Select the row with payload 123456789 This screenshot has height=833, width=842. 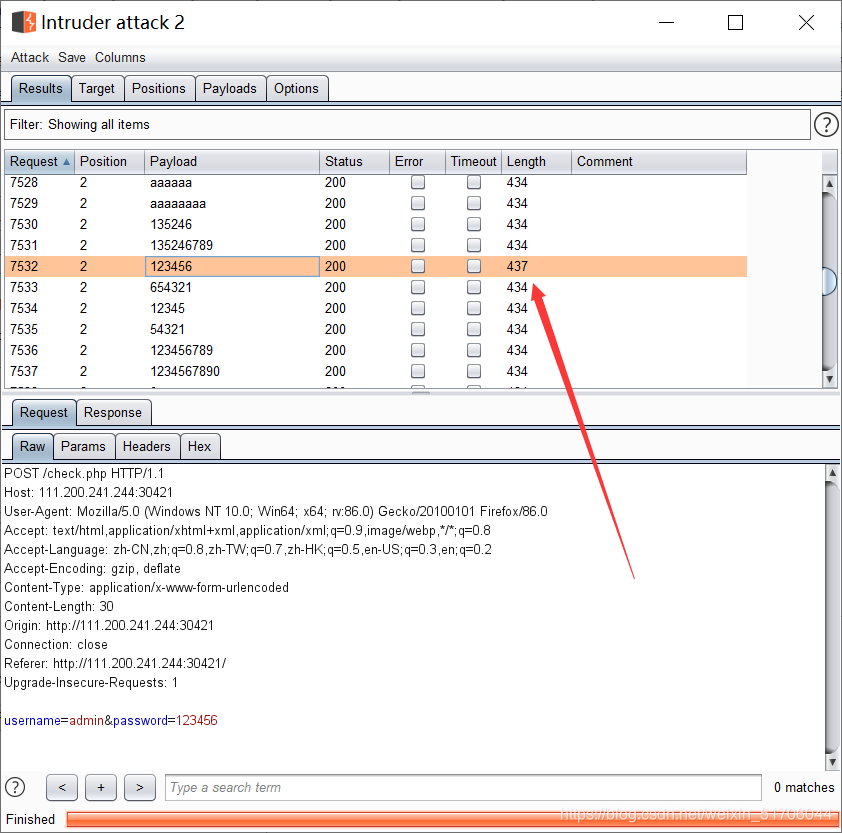[x=376, y=350]
